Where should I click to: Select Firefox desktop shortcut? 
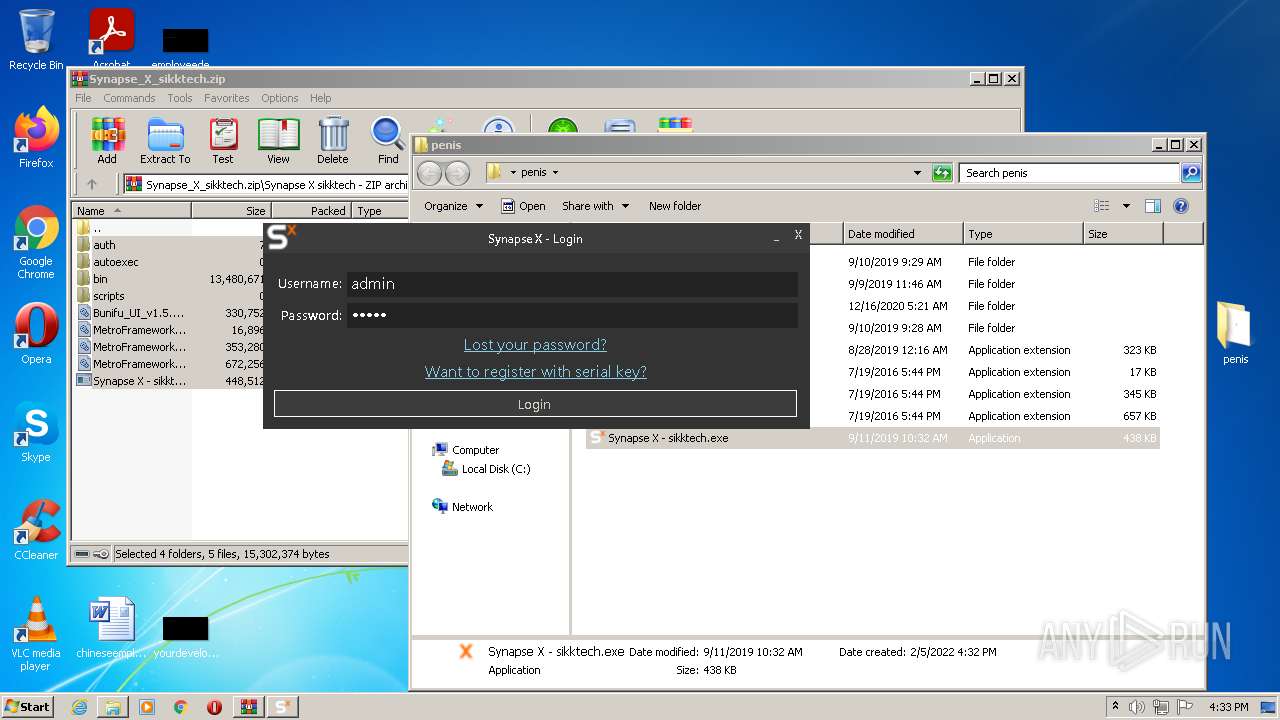tap(36, 138)
